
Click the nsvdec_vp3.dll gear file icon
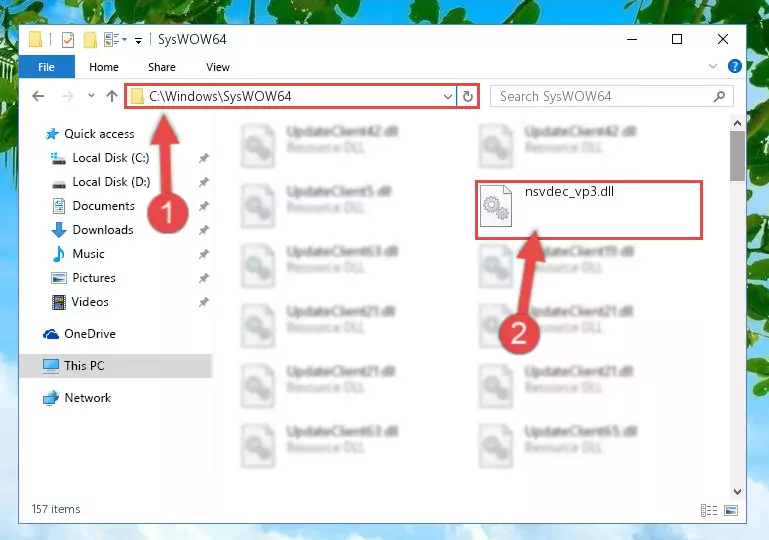pyautogui.click(x=496, y=206)
